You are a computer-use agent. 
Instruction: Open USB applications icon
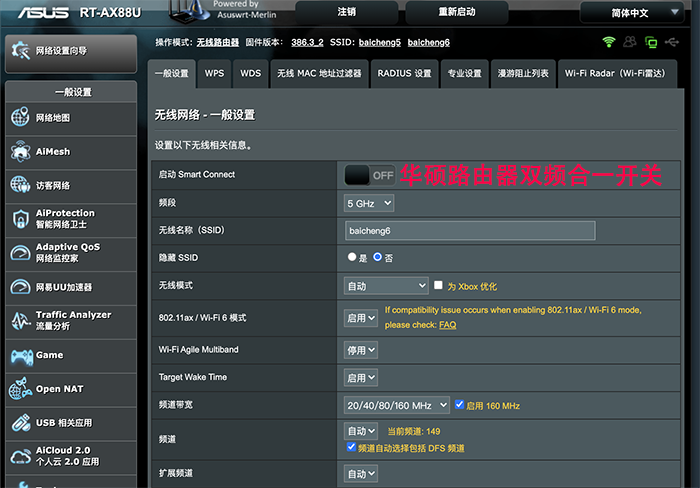click(x=21, y=423)
